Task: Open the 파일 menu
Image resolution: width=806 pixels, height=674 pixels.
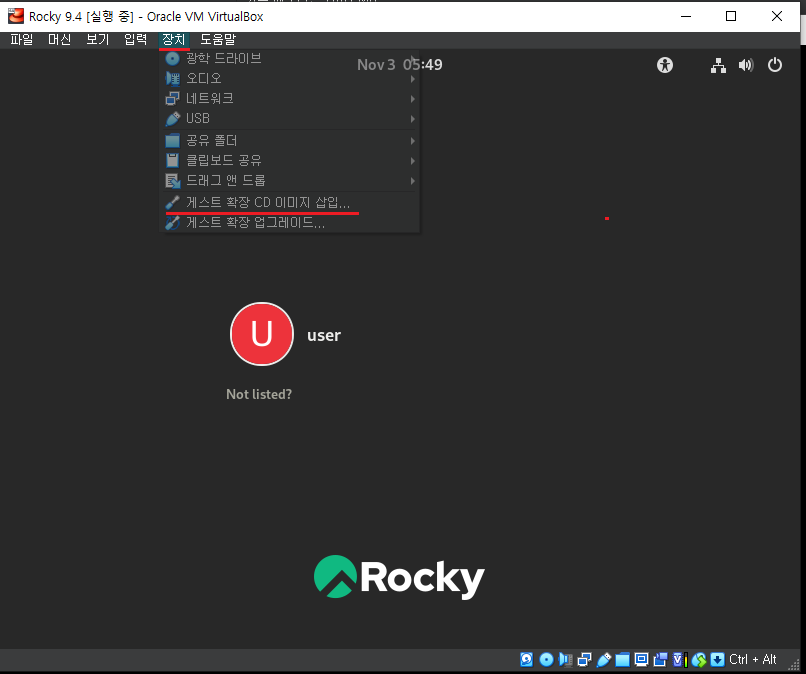Action: tap(22, 40)
